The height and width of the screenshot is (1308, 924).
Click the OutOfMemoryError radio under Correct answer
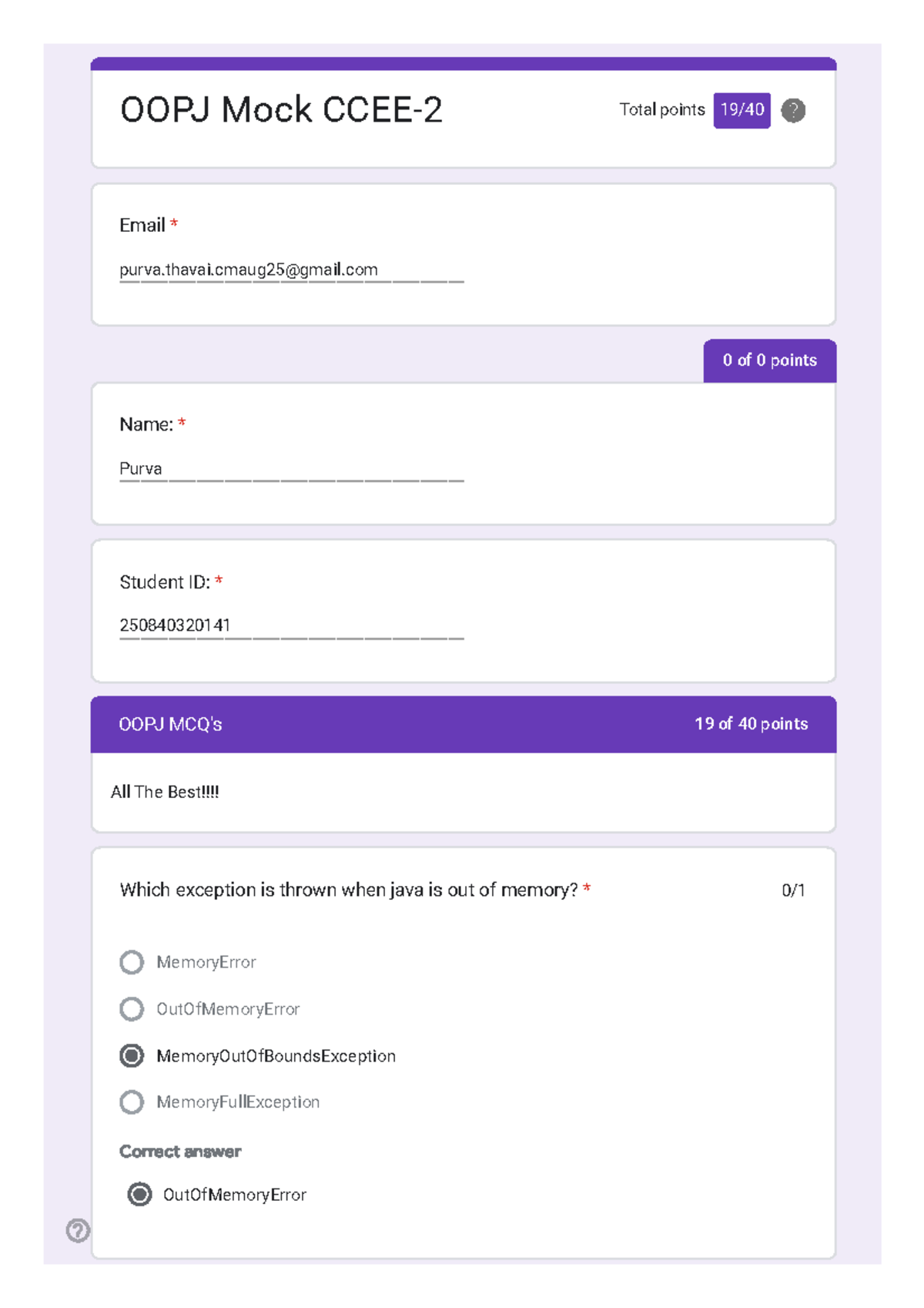coord(139,1194)
